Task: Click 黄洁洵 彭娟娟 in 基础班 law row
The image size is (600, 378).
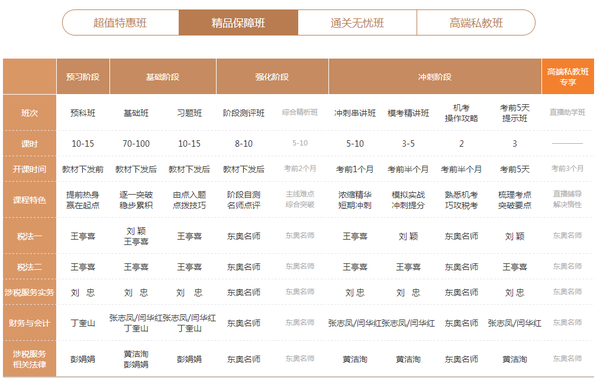Action: coord(136,359)
